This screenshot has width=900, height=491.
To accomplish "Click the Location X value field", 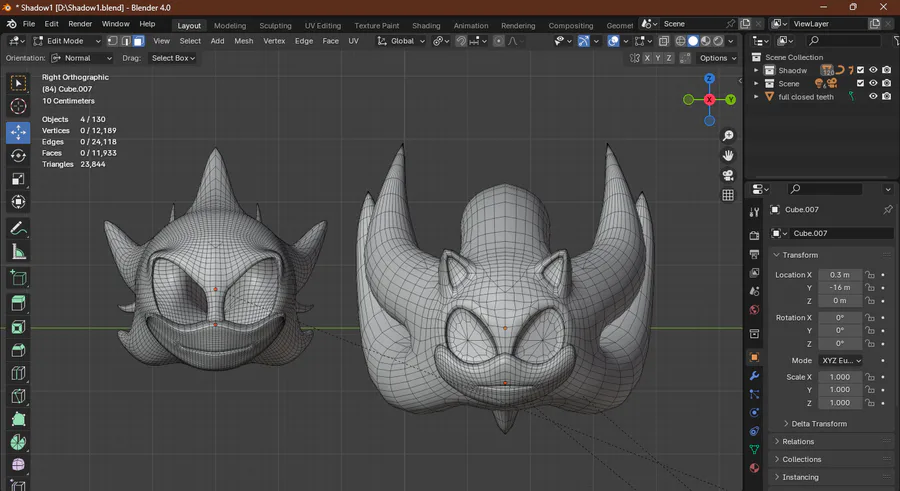I will (x=839, y=274).
